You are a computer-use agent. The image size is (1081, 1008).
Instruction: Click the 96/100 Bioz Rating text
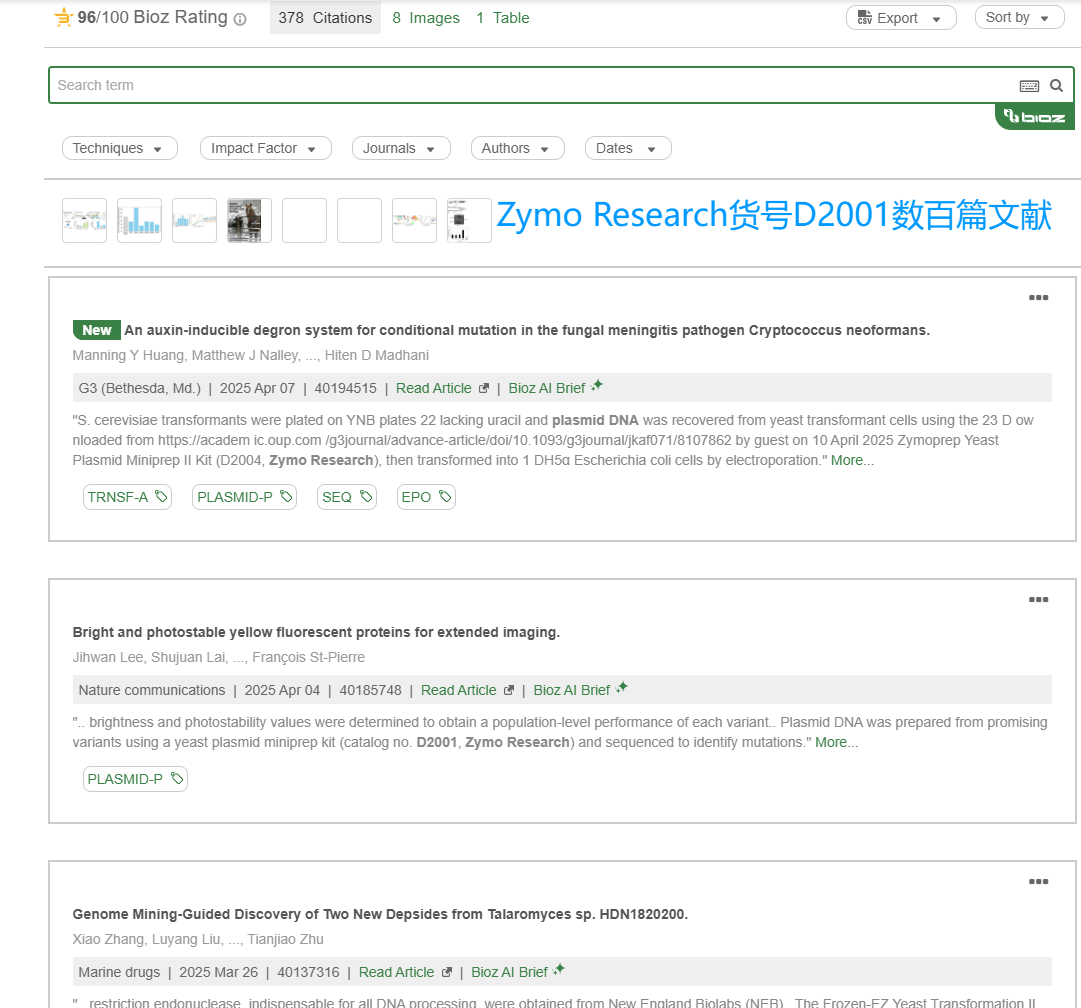[x=152, y=17]
